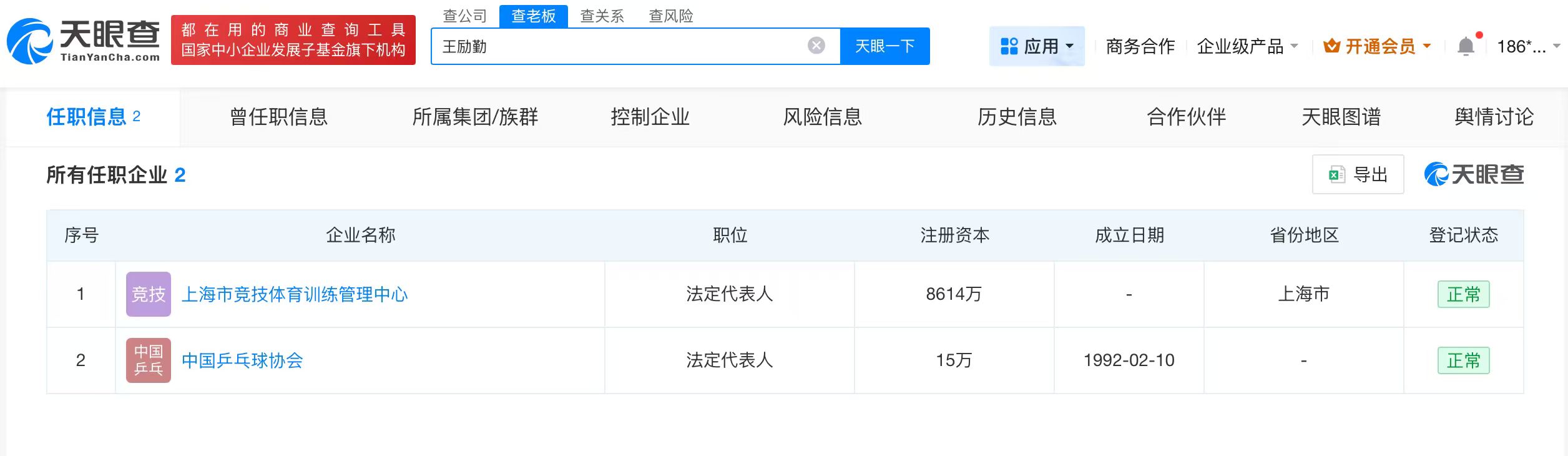This screenshot has height=456, width=1568.
Task: Click the 应用 grid icon
Action: 1009,46
